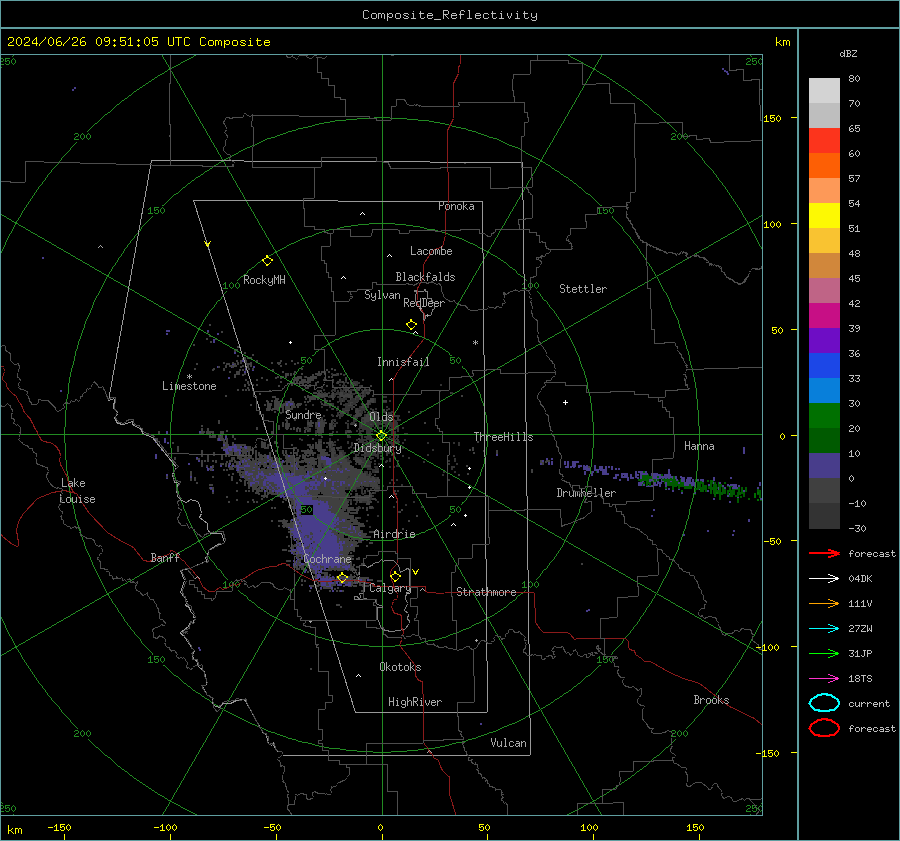This screenshot has height=841, width=900.
Task: Click the km label at bottom left
Action: pyautogui.click(x=15, y=830)
